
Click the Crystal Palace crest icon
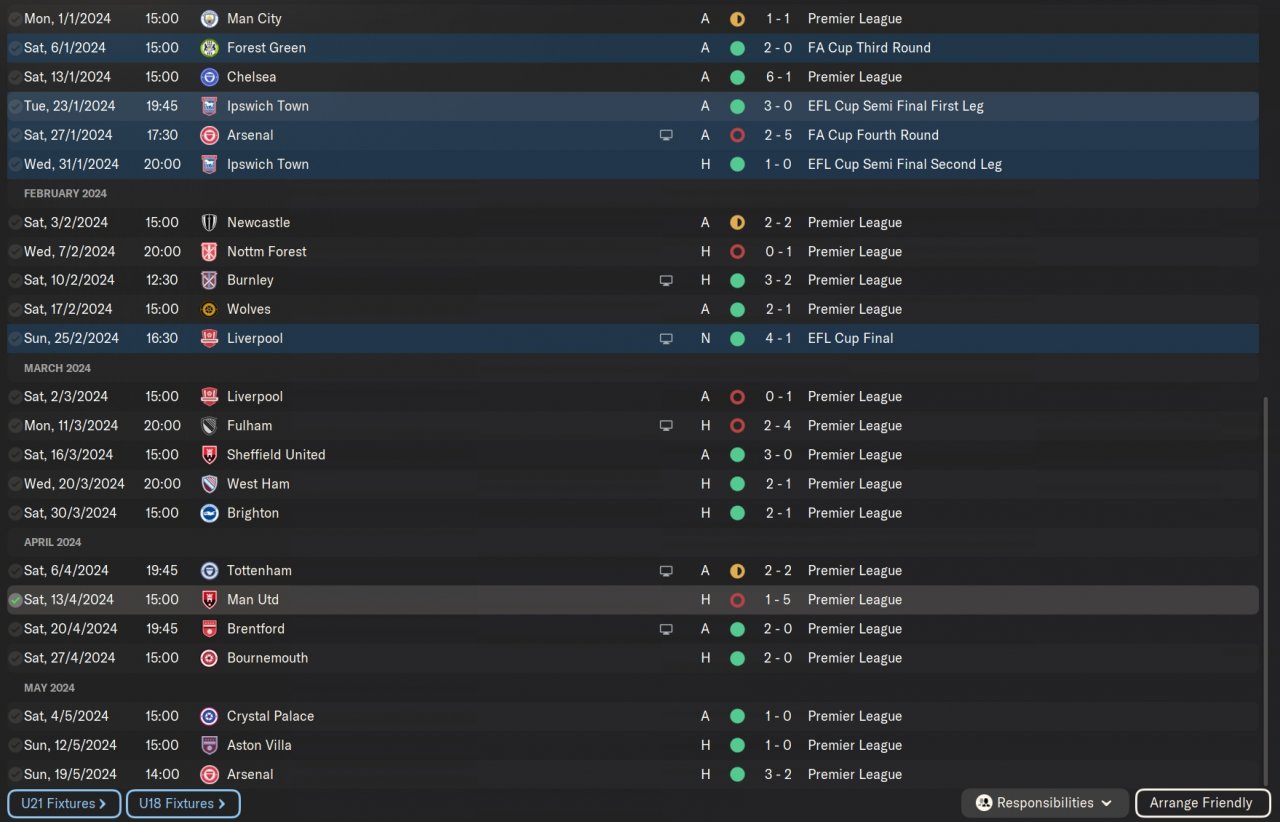[209, 716]
